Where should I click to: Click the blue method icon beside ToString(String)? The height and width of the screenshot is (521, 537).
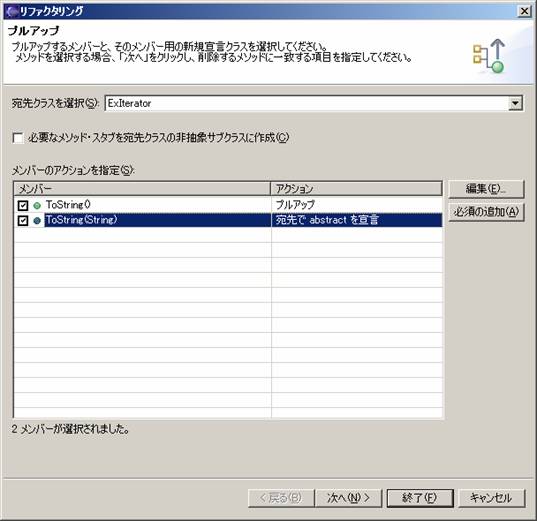coord(37,221)
